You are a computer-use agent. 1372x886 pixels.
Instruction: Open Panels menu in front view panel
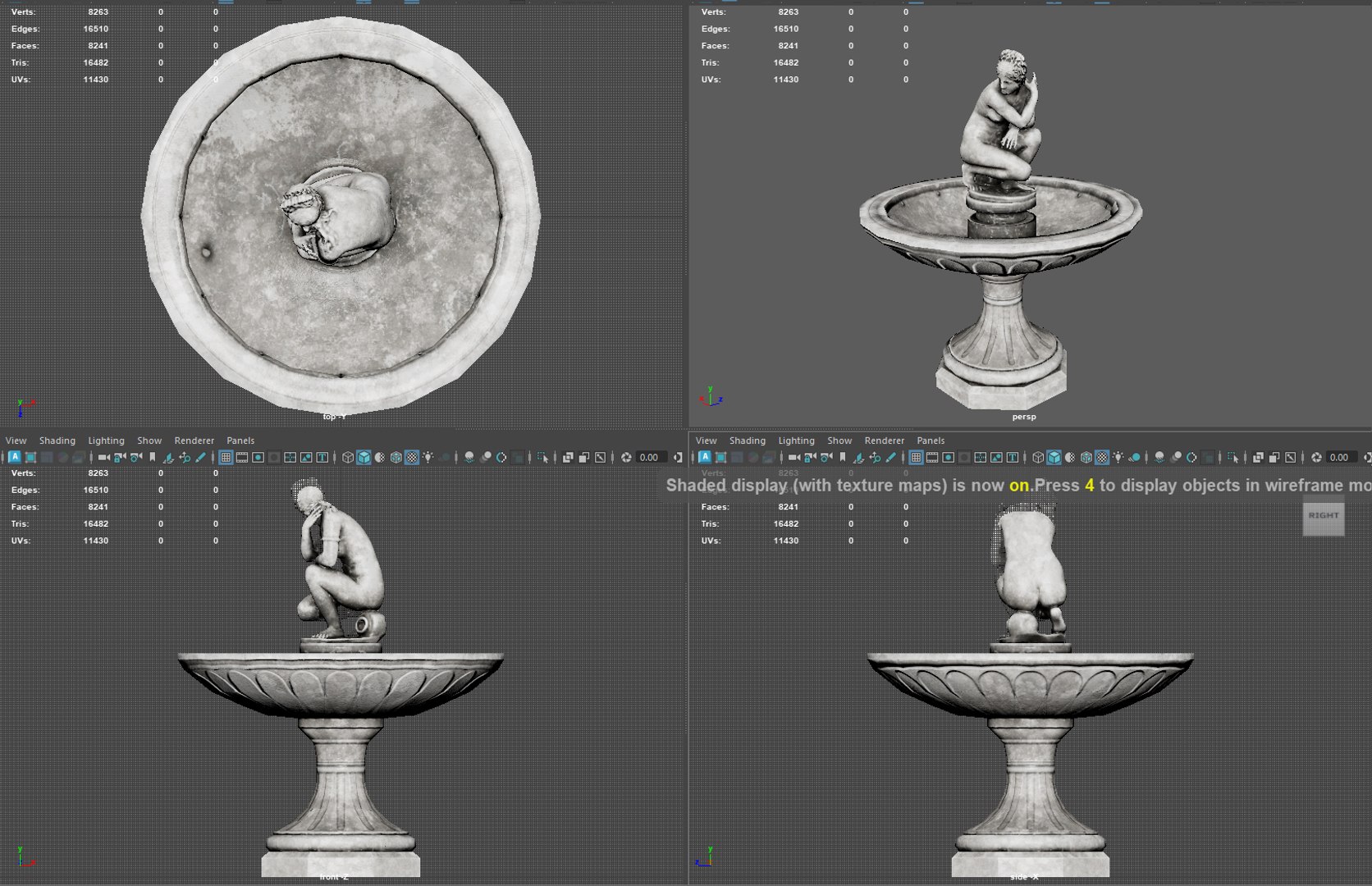pyautogui.click(x=240, y=441)
